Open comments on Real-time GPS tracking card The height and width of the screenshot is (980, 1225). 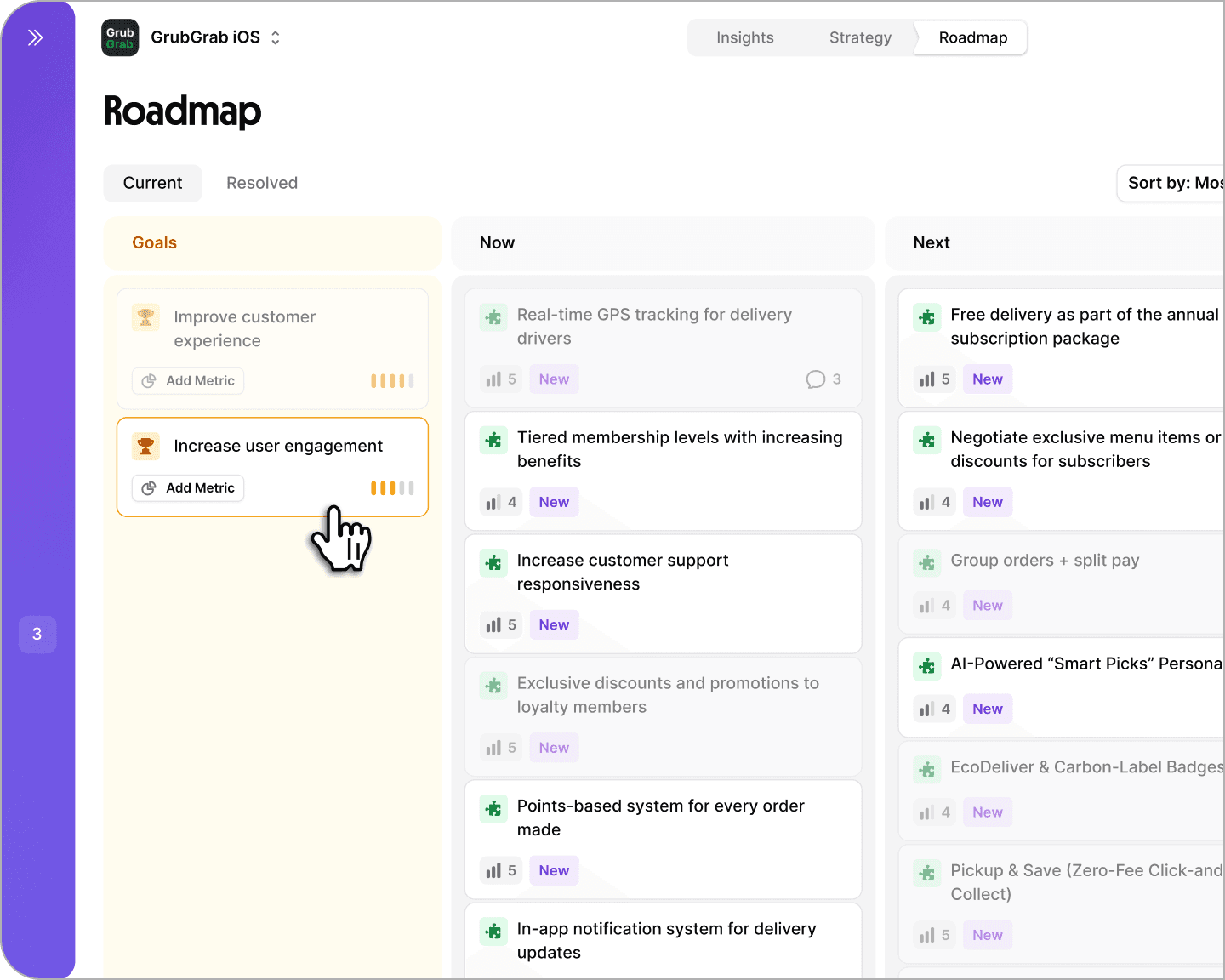coord(823,379)
